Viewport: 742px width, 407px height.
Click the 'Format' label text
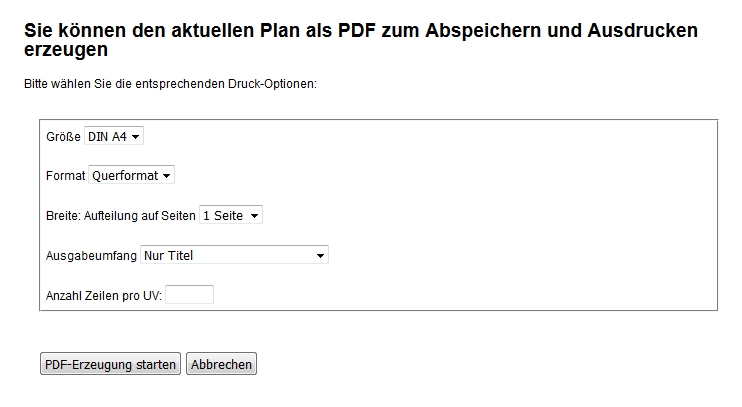65,176
